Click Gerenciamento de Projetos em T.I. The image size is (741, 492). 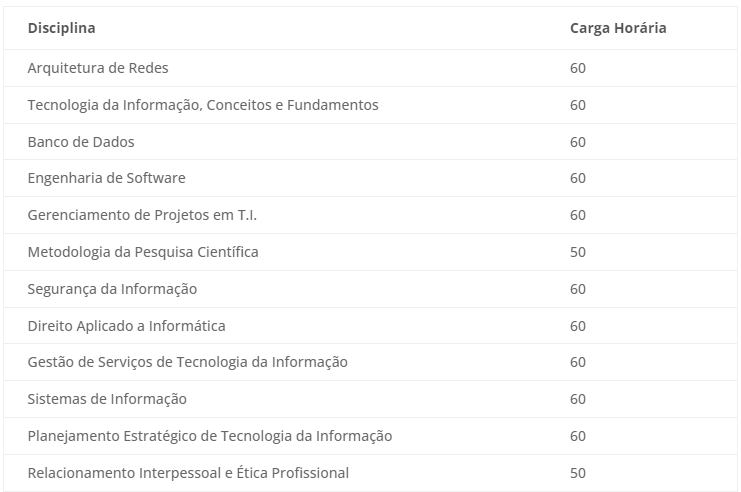point(142,215)
